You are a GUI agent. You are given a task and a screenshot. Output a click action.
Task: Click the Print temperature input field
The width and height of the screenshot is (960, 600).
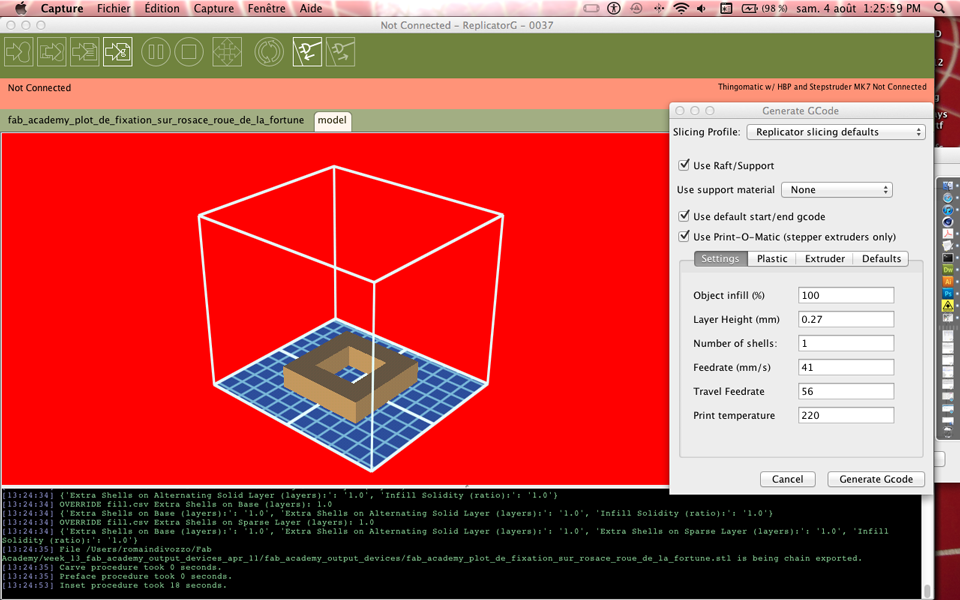point(846,415)
